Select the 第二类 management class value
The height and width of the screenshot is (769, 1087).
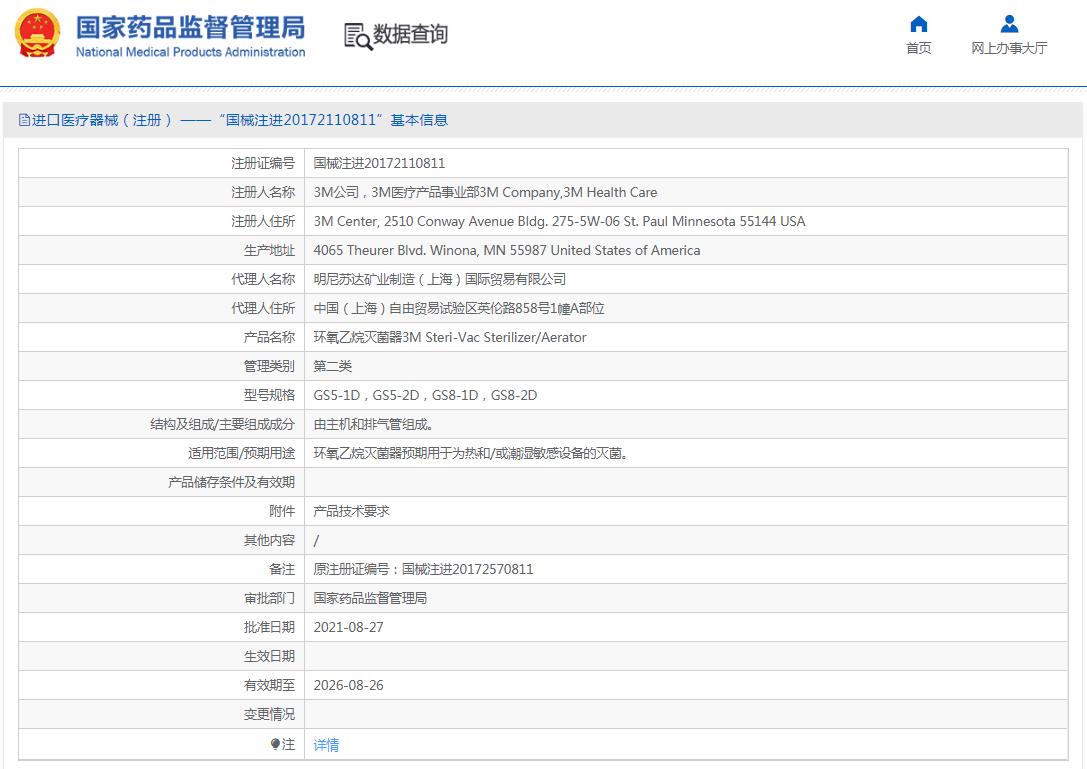(333, 366)
